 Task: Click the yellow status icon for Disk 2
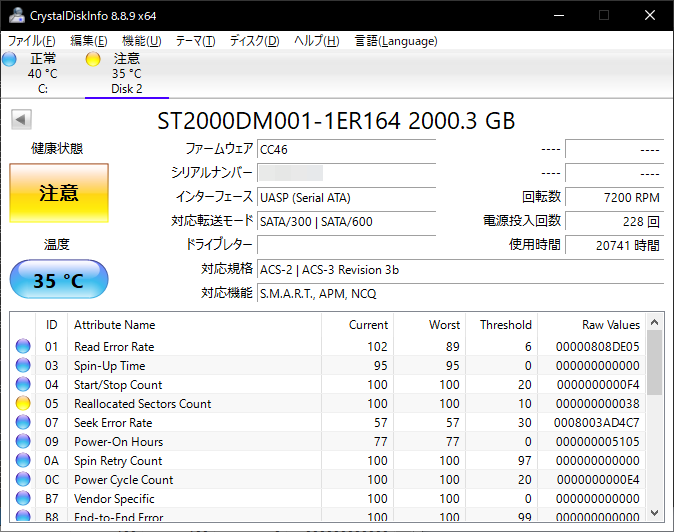tap(93, 60)
